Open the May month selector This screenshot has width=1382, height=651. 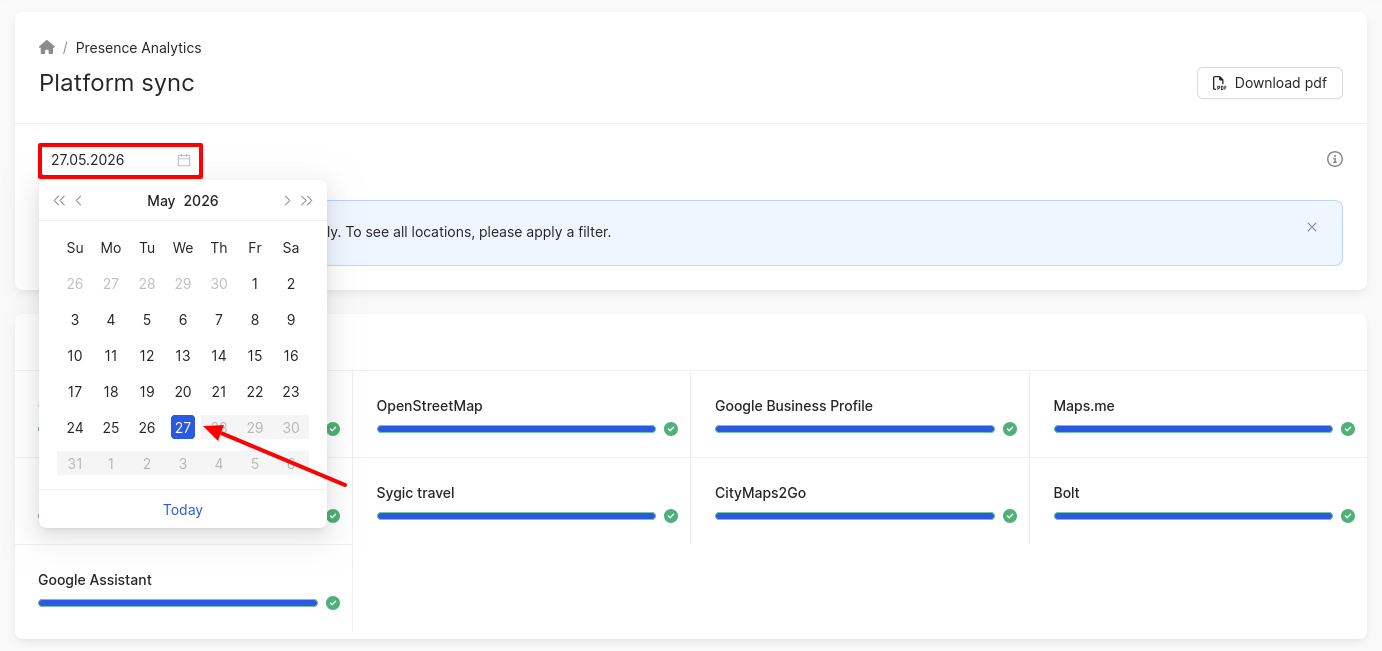pyautogui.click(x=161, y=201)
